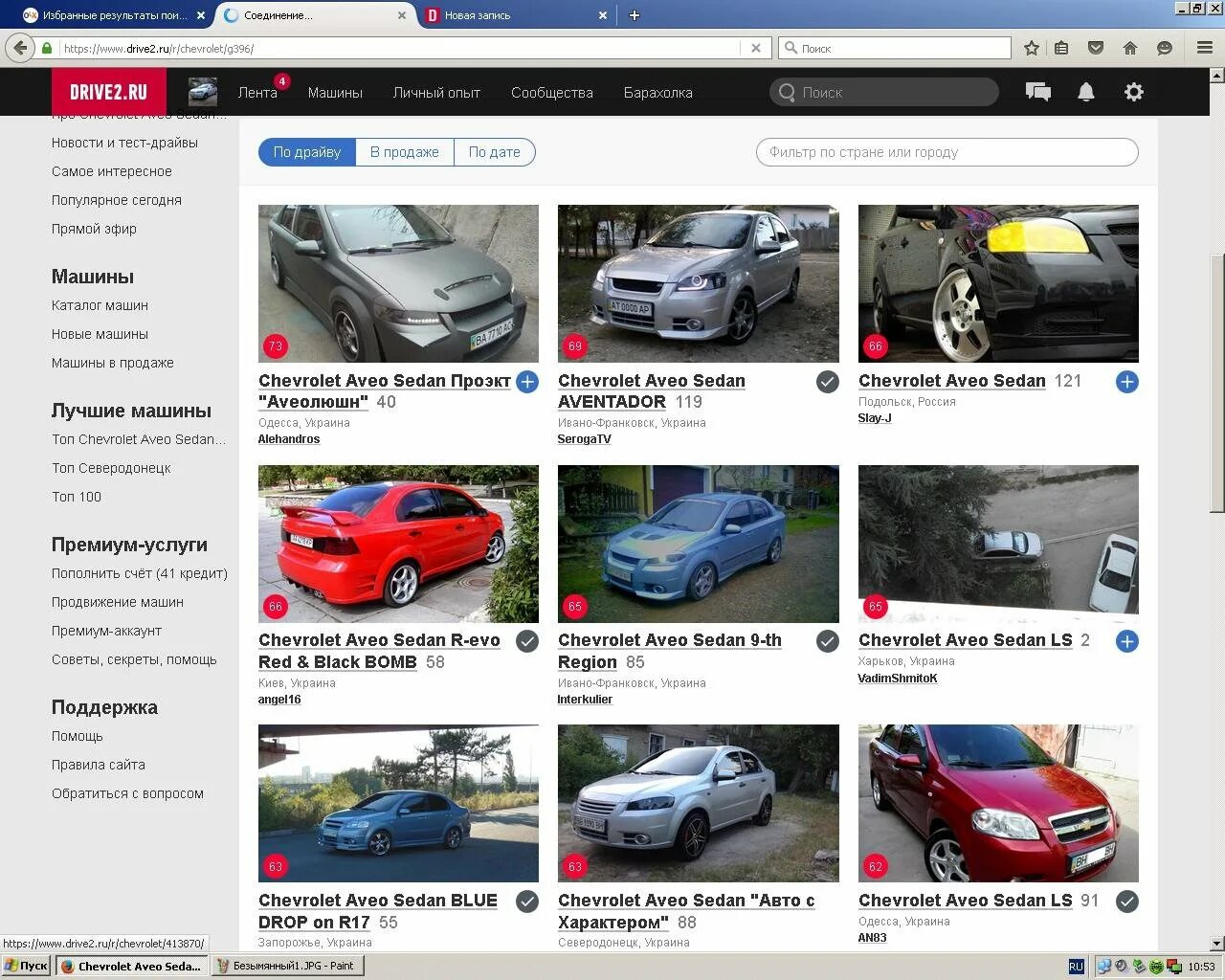
Task: Open Машины в продаже sidebar link
Action: click(x=113, y=363)
